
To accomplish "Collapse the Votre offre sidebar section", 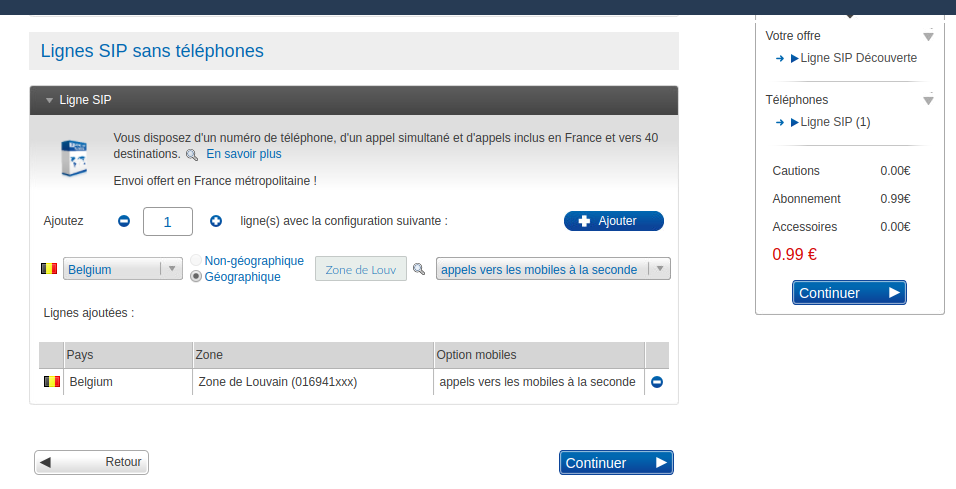I will pyautogui.click(x=928, y=36).
